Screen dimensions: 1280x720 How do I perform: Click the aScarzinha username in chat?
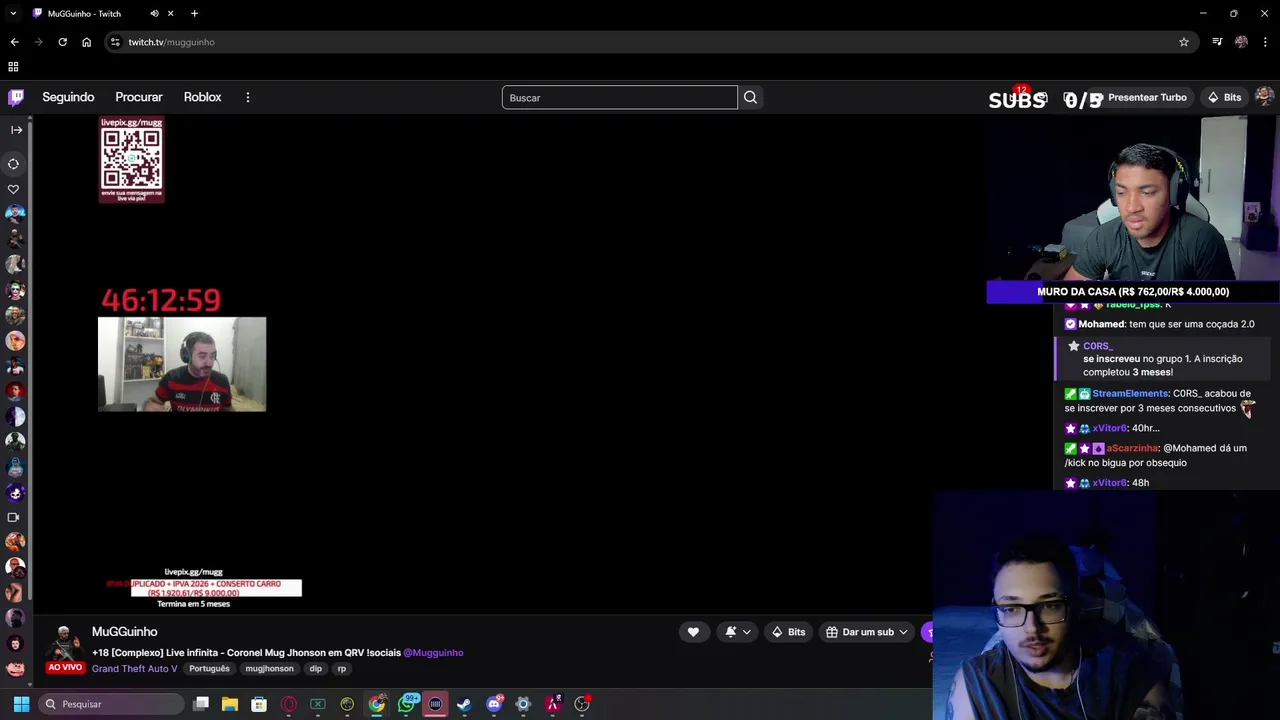point(1132,448)
